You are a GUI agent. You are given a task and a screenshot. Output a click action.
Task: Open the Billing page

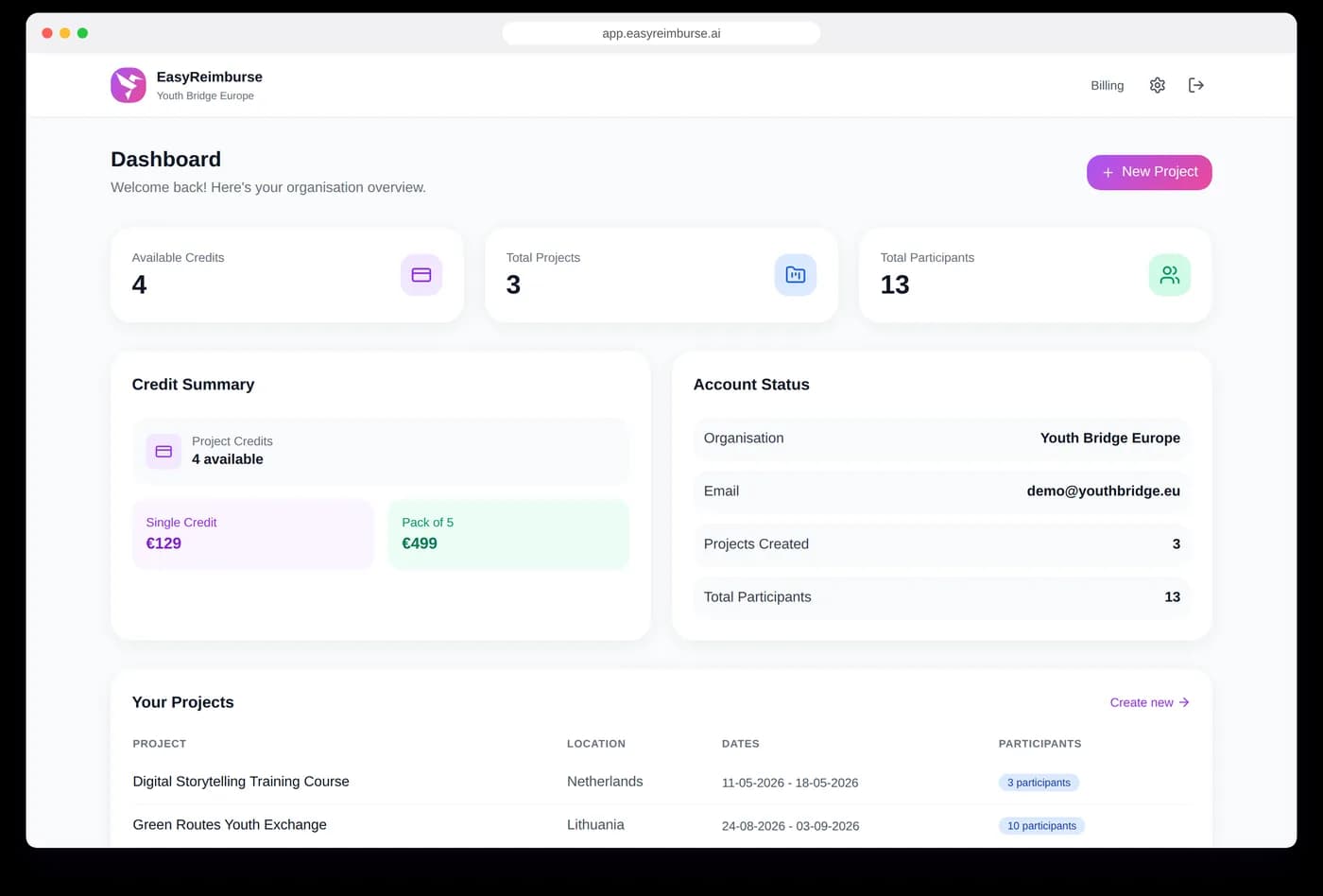click(1108, 85)
